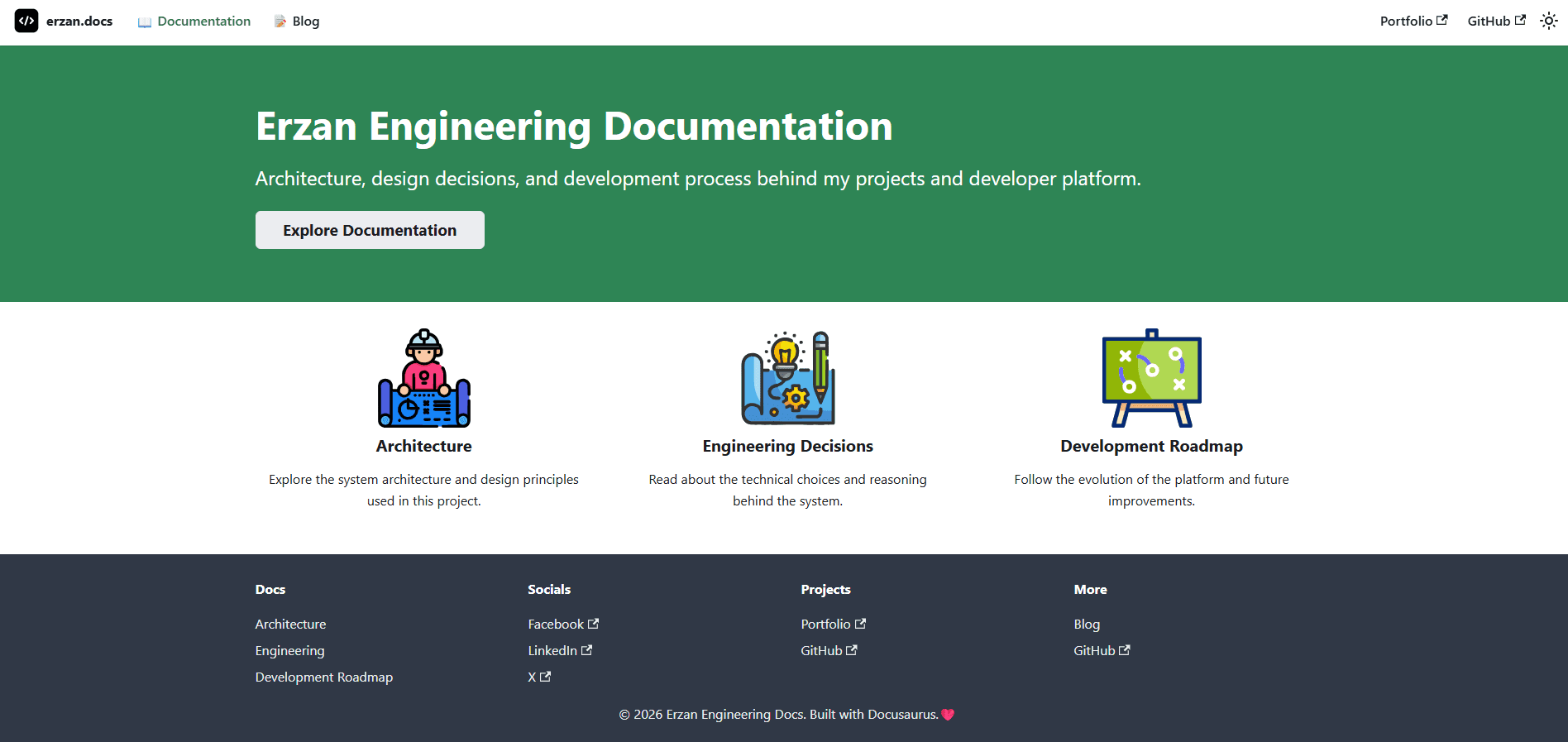Open the Portfolio link in the navbar
Screen dimensions: 1568x742
[x=1413, y=21]
